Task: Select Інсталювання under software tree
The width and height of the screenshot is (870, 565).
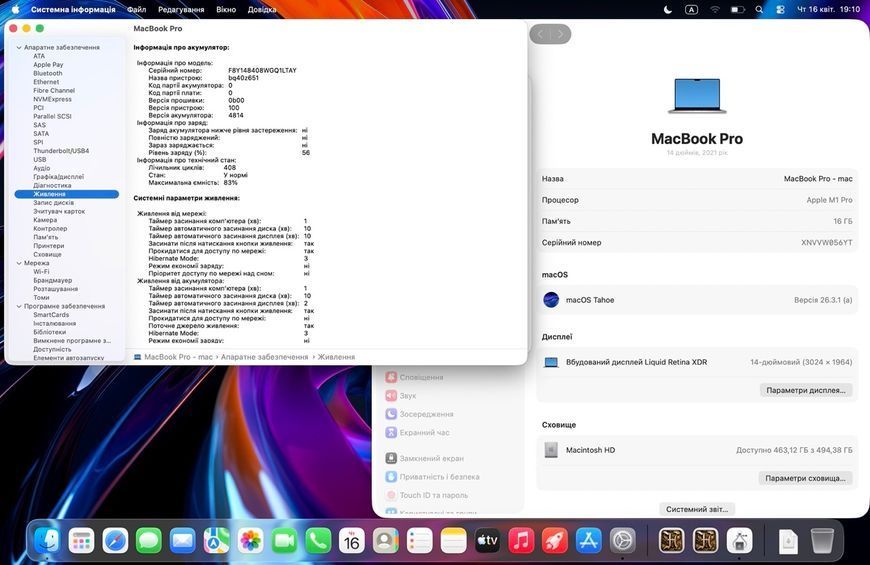Action: click(55, 324)
